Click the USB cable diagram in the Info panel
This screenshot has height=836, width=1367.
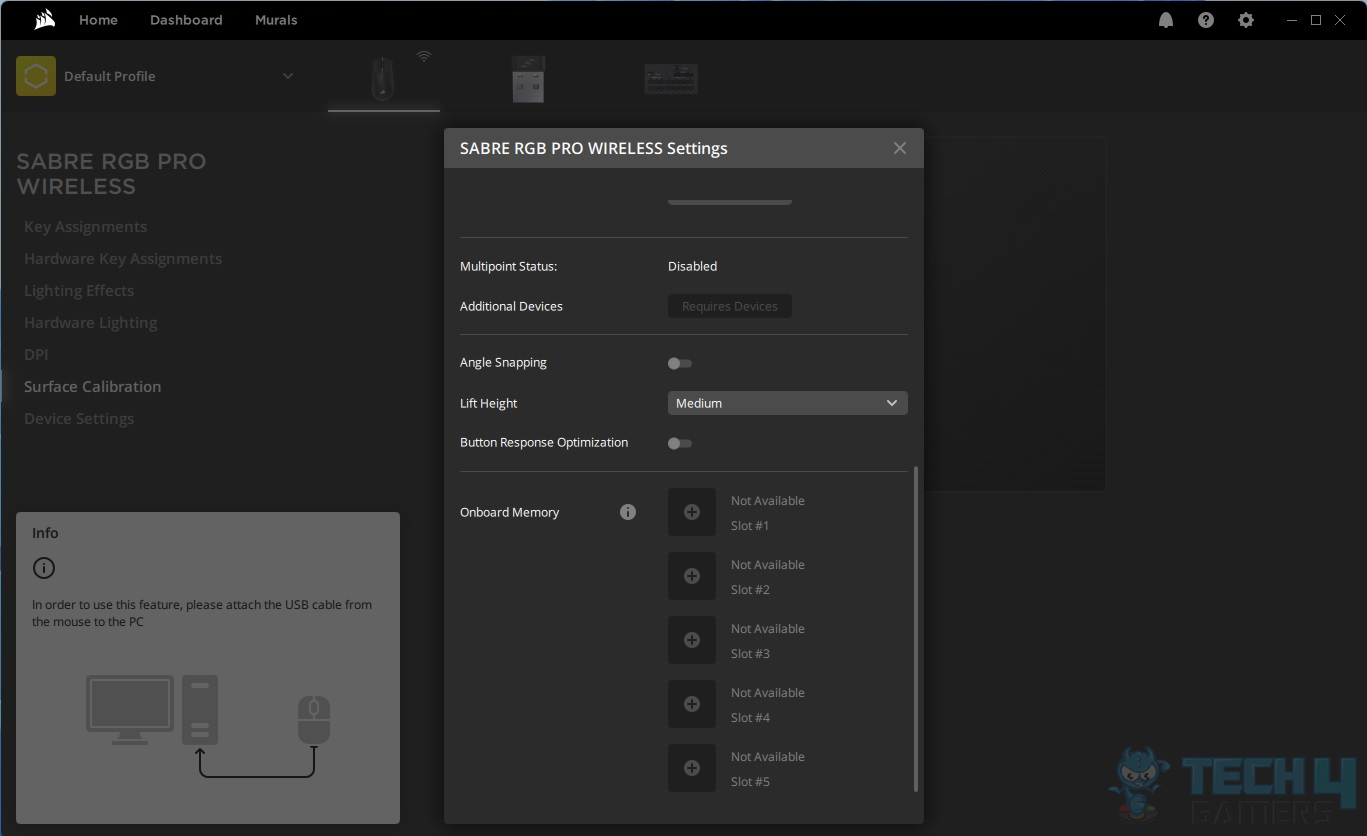[x=208, y=726]
